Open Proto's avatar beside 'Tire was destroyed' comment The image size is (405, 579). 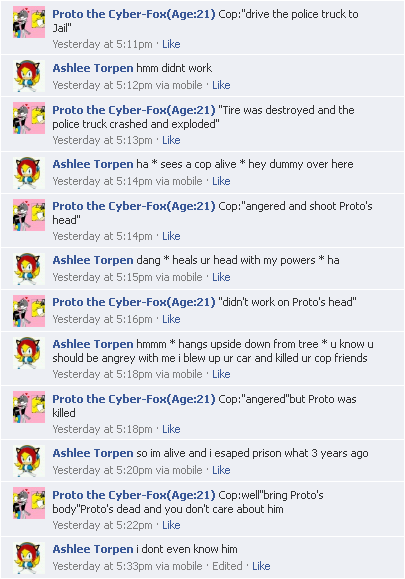click(x=29, y=118)
